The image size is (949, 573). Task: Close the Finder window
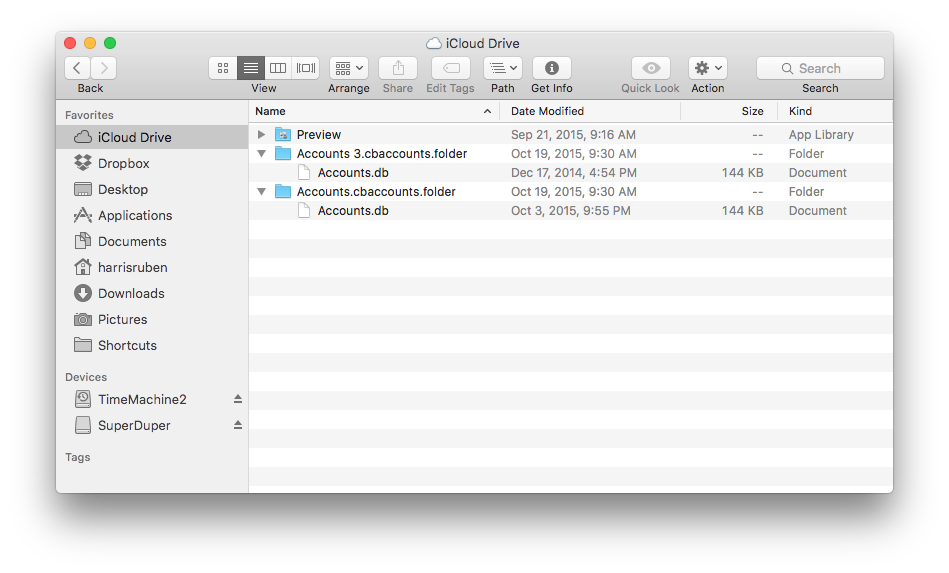(x=70, y=43)
